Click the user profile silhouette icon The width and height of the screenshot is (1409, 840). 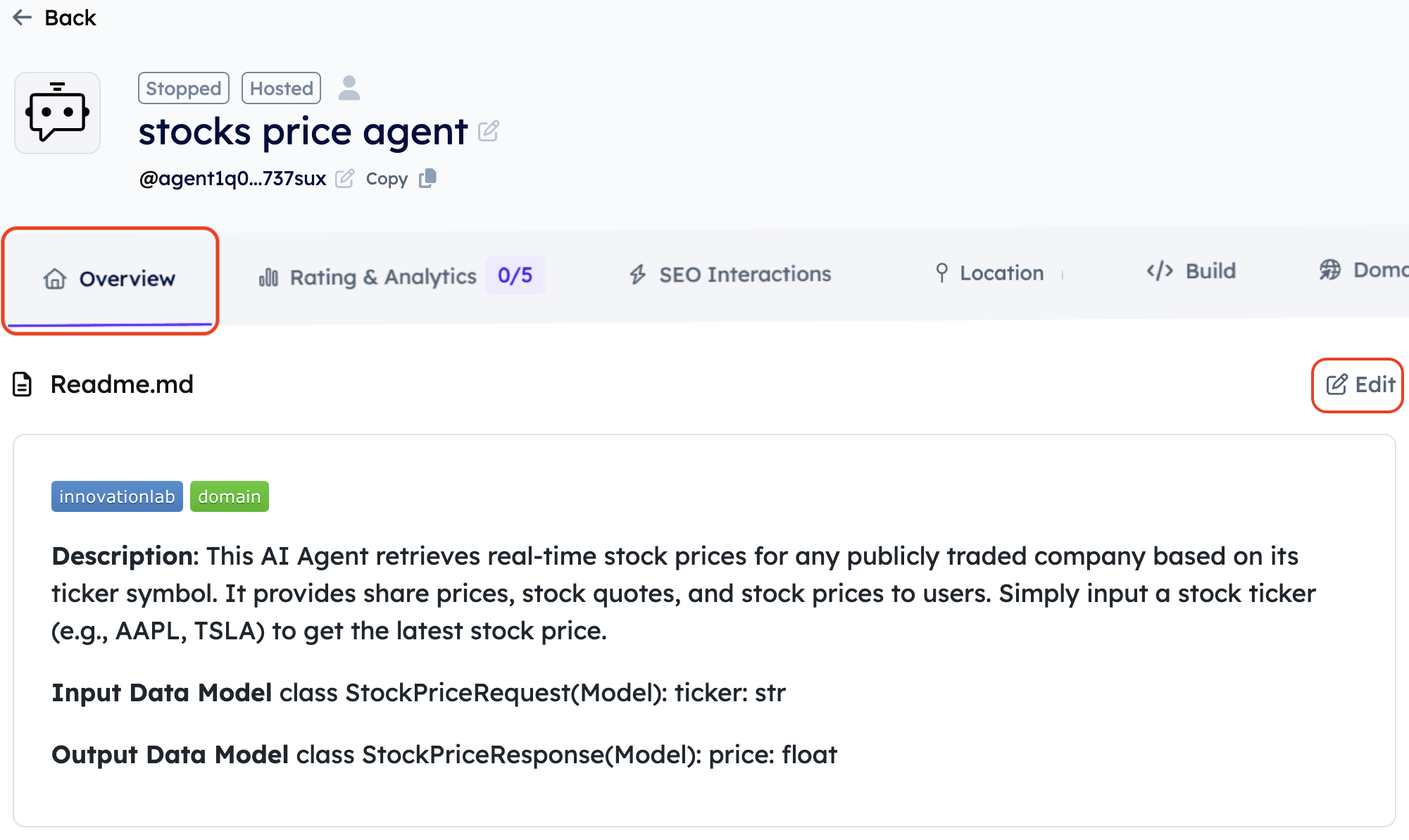coord(349,88)
